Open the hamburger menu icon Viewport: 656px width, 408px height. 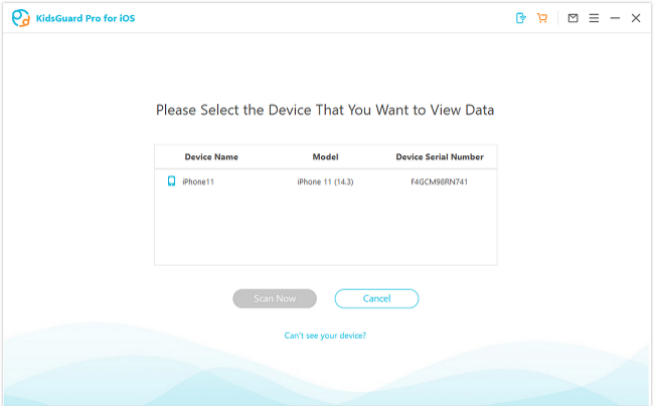pyautogui.click(x=594, y=18)
